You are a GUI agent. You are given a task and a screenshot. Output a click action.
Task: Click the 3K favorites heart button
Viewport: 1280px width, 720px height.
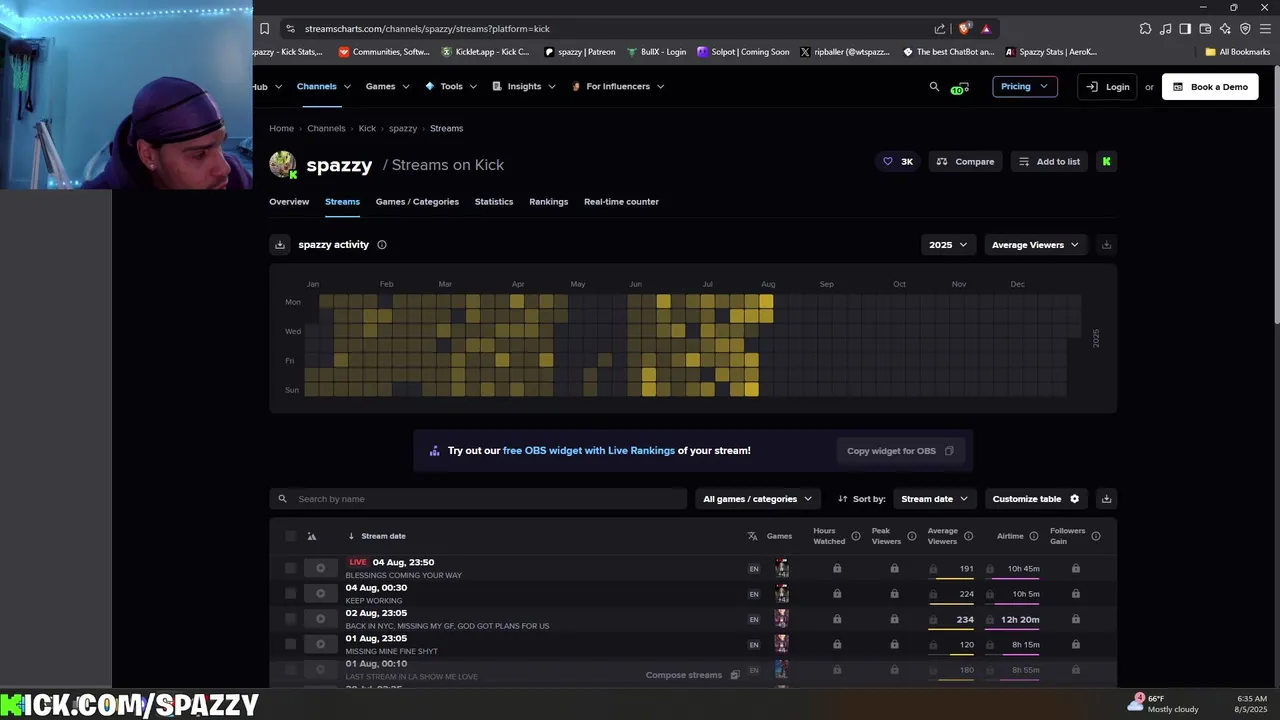897,162
